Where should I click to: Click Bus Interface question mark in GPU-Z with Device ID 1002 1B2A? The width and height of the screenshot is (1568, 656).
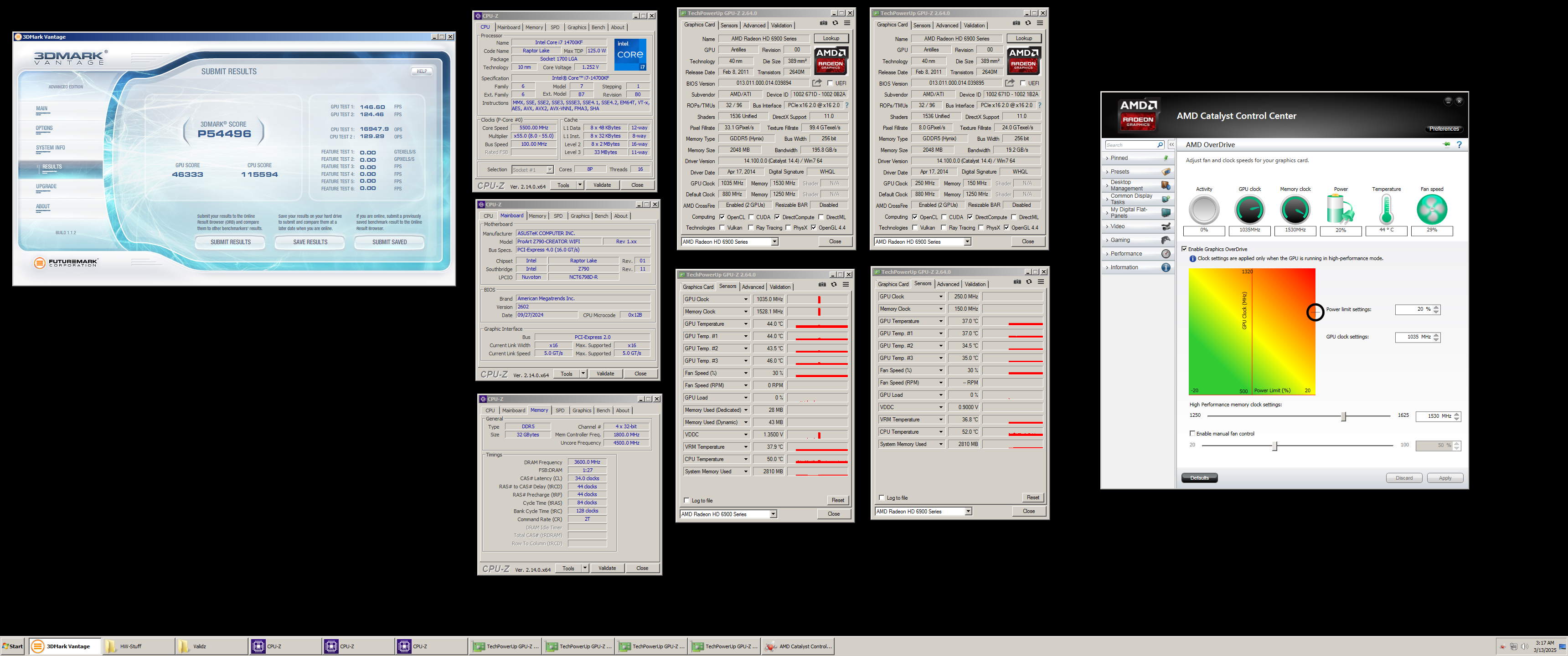pos(1039,105)
